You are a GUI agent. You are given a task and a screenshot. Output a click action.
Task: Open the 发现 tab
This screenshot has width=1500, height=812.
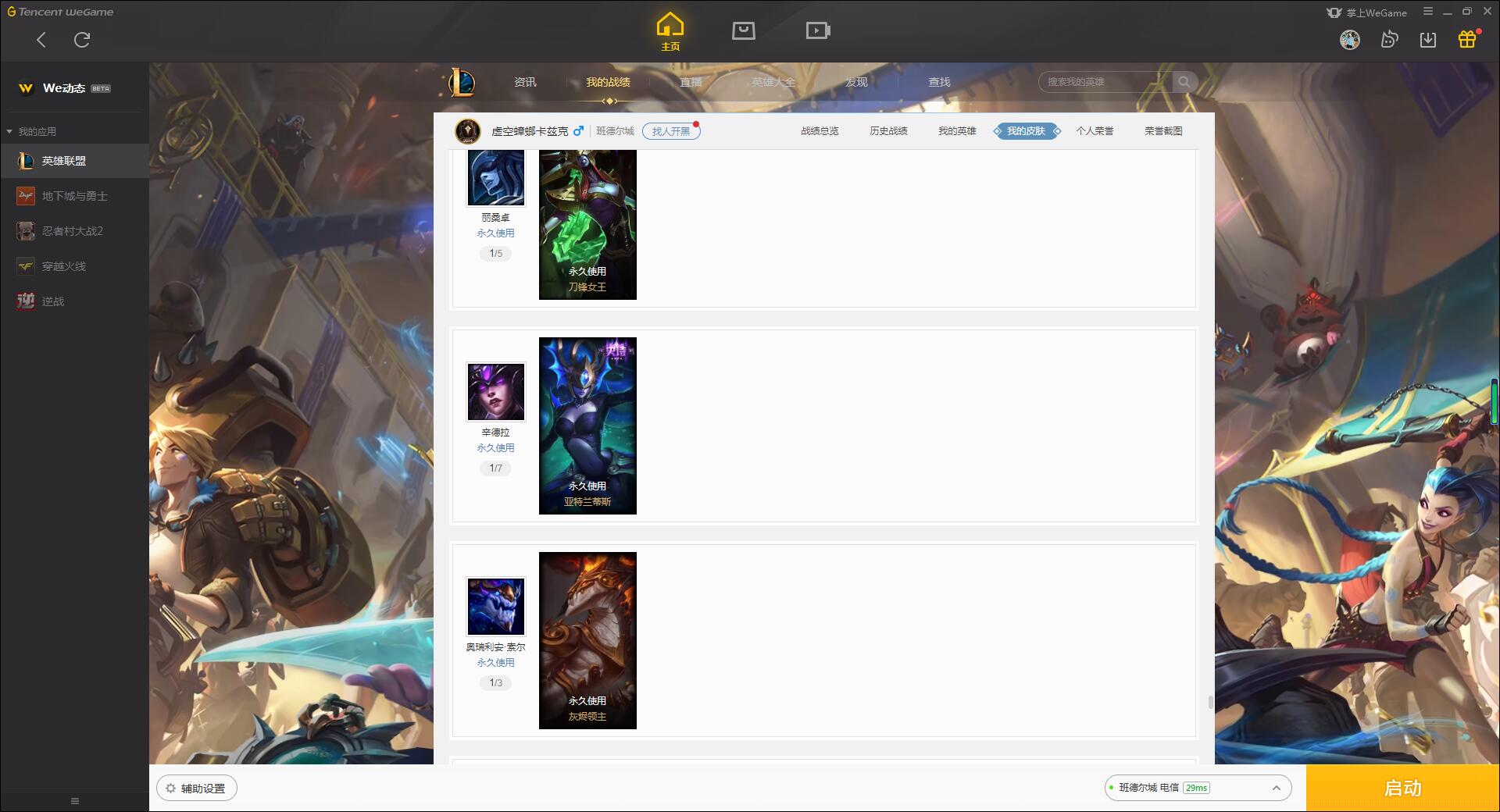(856, 82)
